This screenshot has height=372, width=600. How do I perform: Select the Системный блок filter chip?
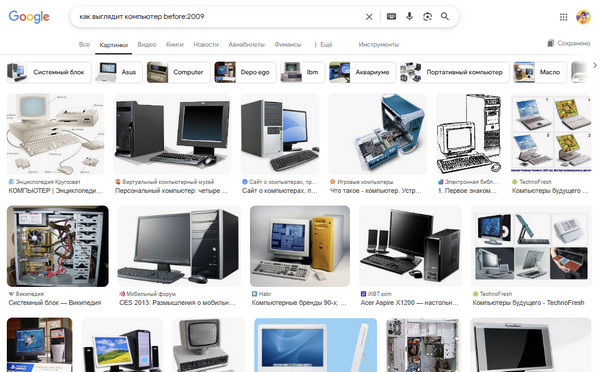pos(49,72)
